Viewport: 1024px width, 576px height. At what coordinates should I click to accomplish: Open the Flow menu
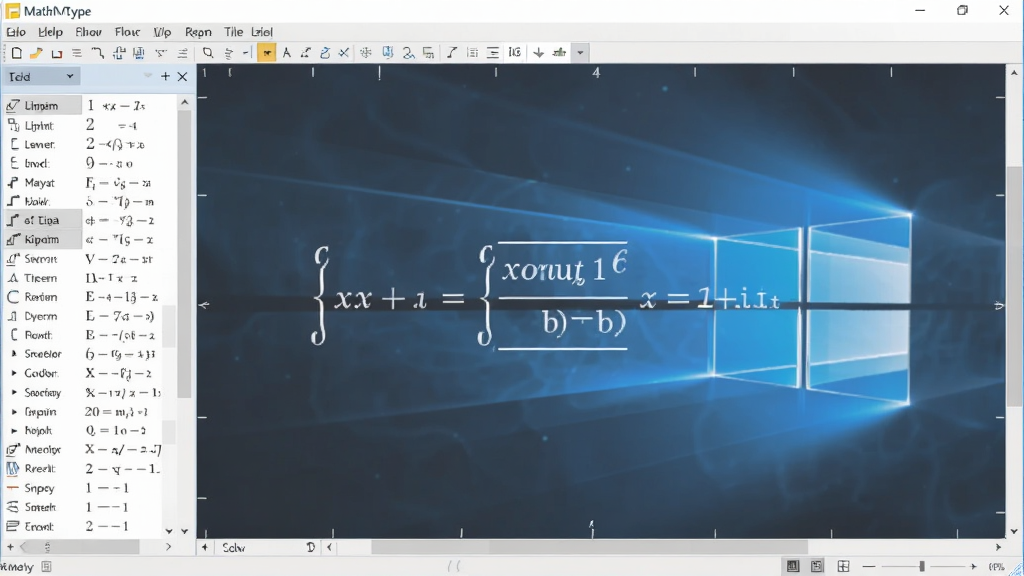pos(127,32)
